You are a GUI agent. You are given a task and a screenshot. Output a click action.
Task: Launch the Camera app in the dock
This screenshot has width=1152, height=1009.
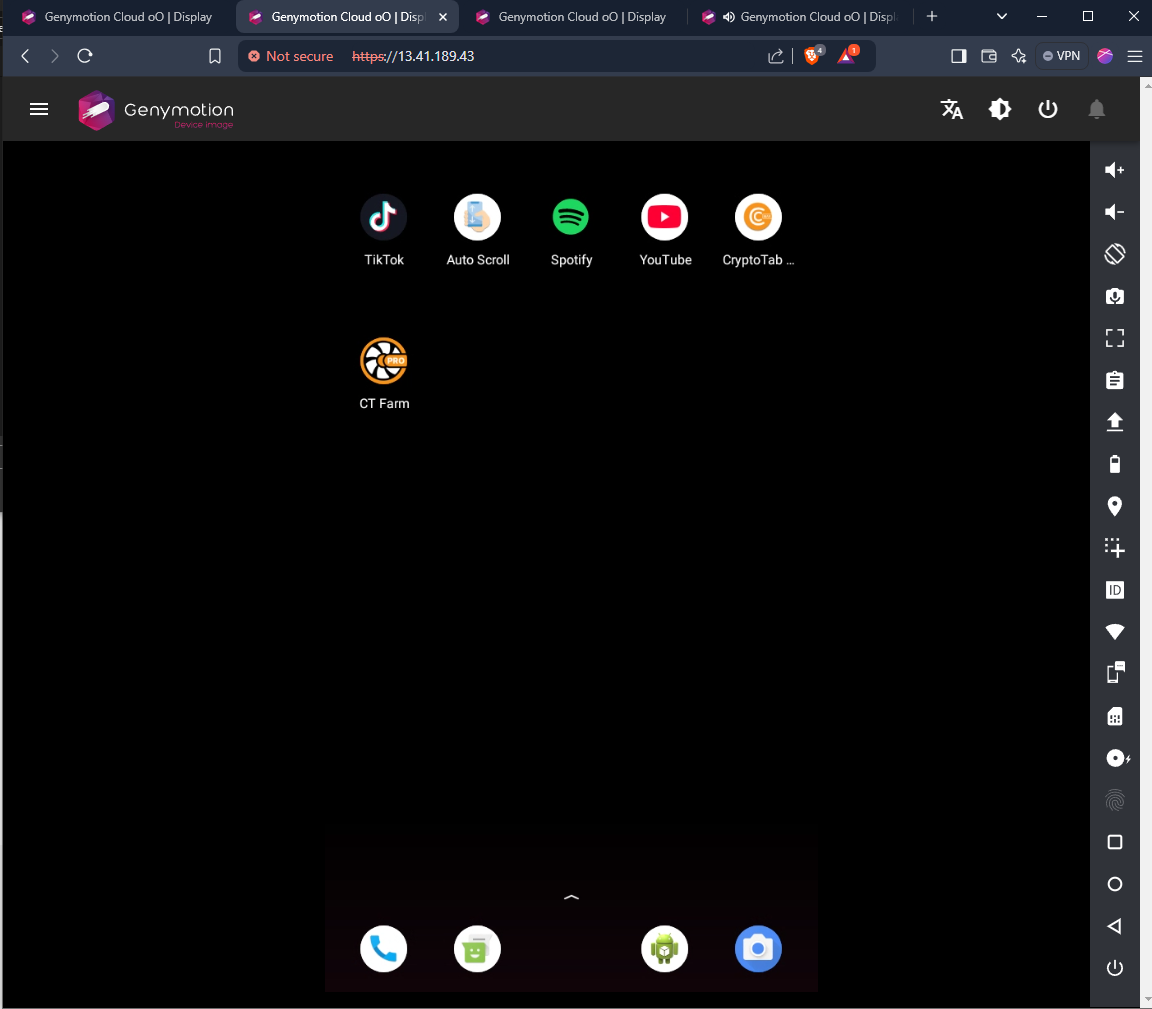pyautogui.click(x=758, y=949)
